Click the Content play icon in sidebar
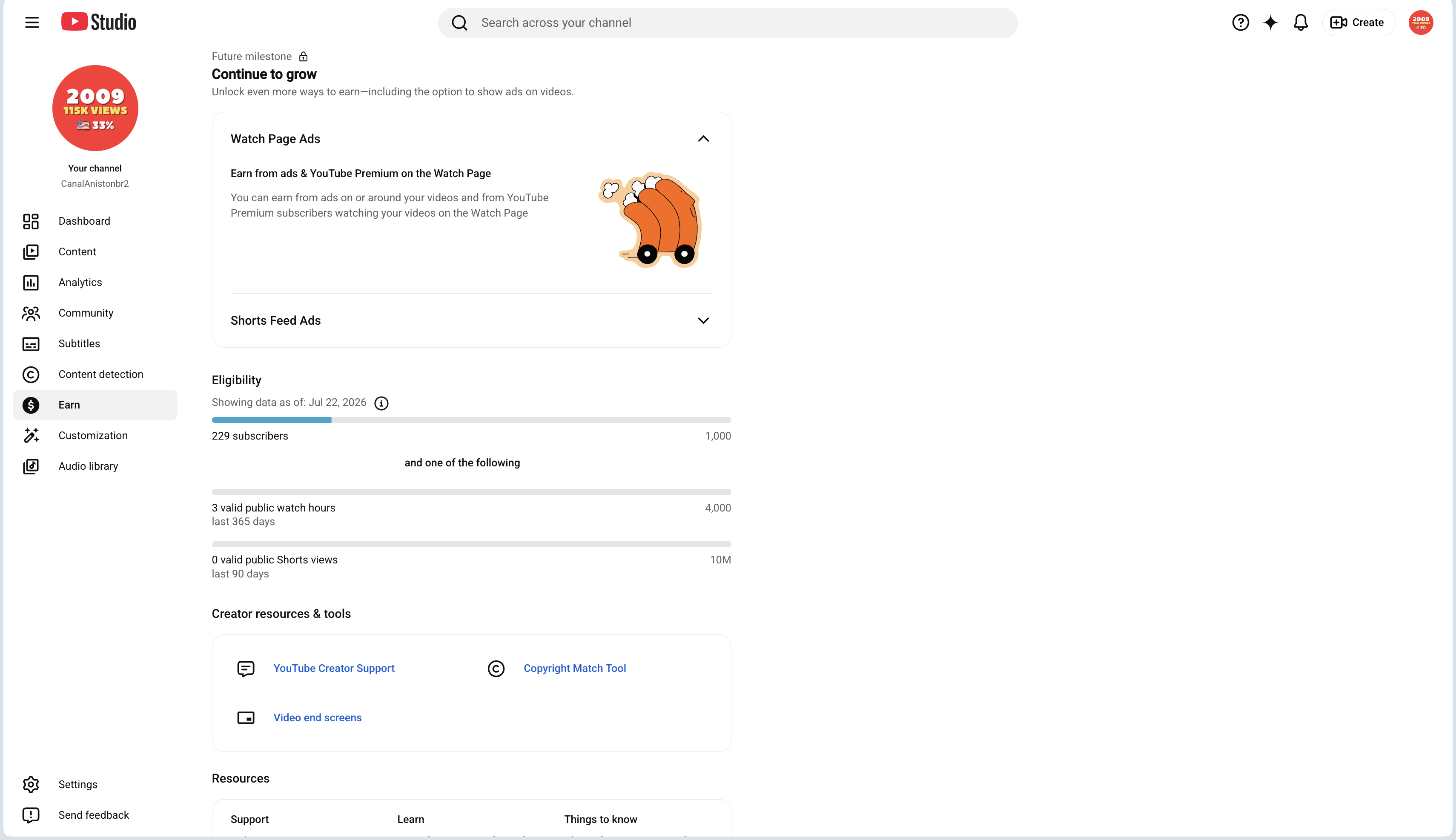1456x840 pixels. click(x=31, y=252)
